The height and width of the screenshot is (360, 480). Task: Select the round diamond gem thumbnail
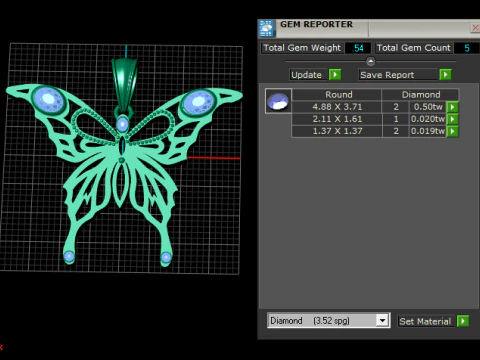pos(278,101)
